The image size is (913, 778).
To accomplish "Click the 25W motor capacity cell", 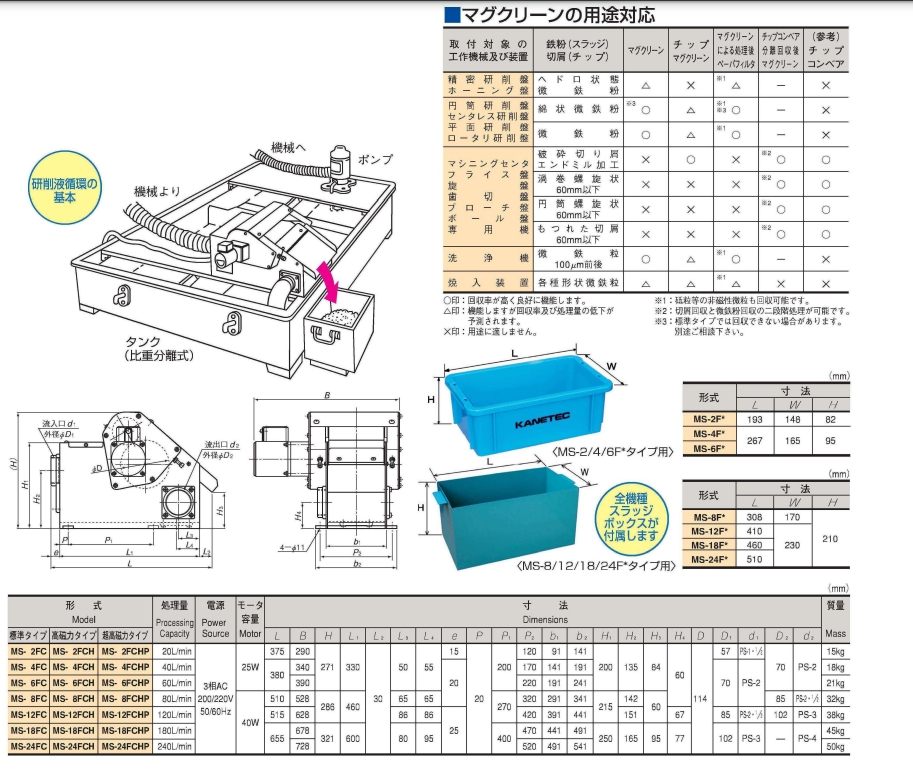I will pos(250,667).
